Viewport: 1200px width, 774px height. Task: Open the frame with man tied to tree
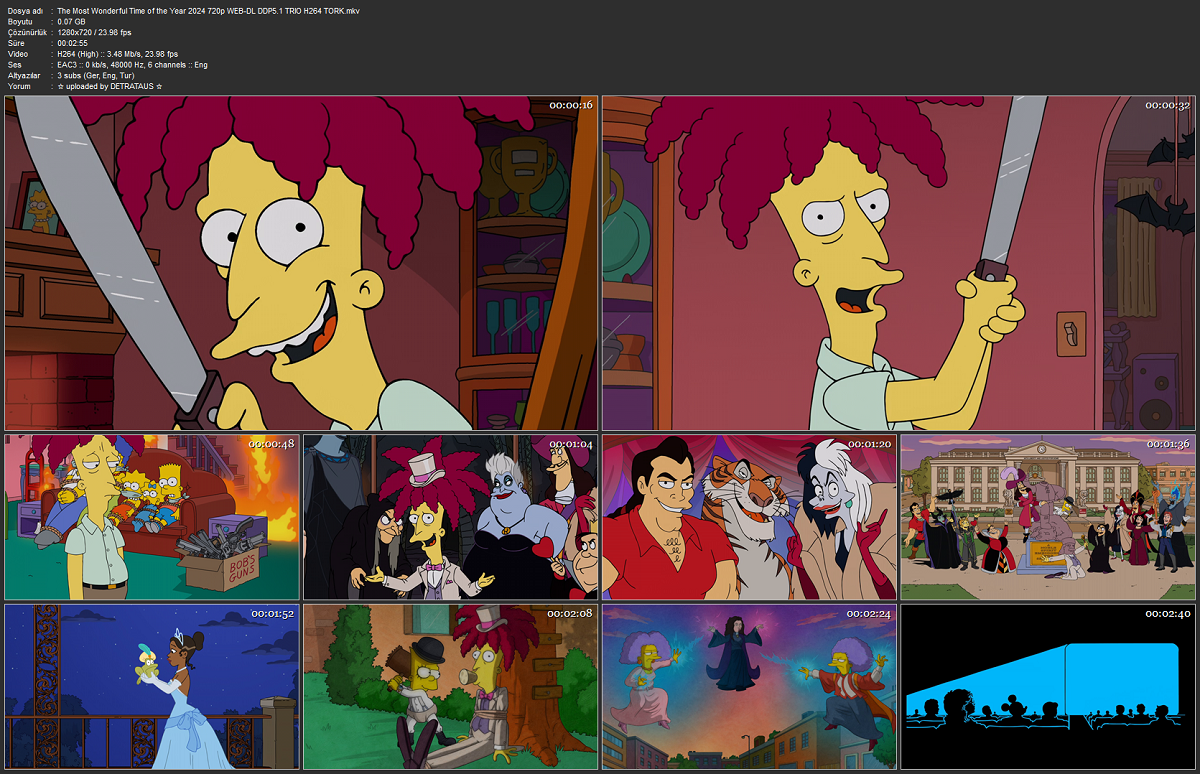(x=451, y=687)
